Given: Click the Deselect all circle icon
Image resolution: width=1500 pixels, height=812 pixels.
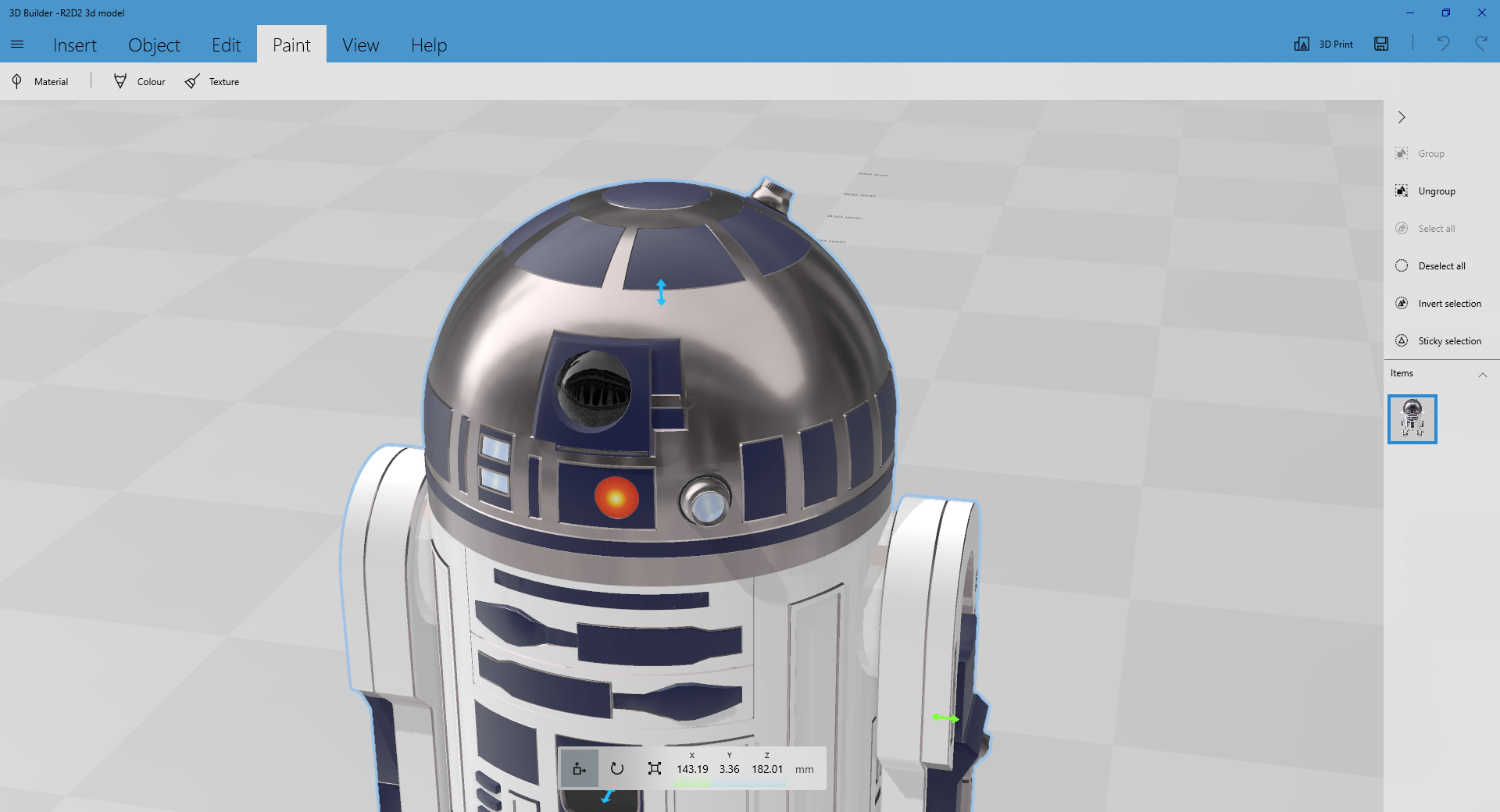Looking at the screenshot, I should point(1402,265).
